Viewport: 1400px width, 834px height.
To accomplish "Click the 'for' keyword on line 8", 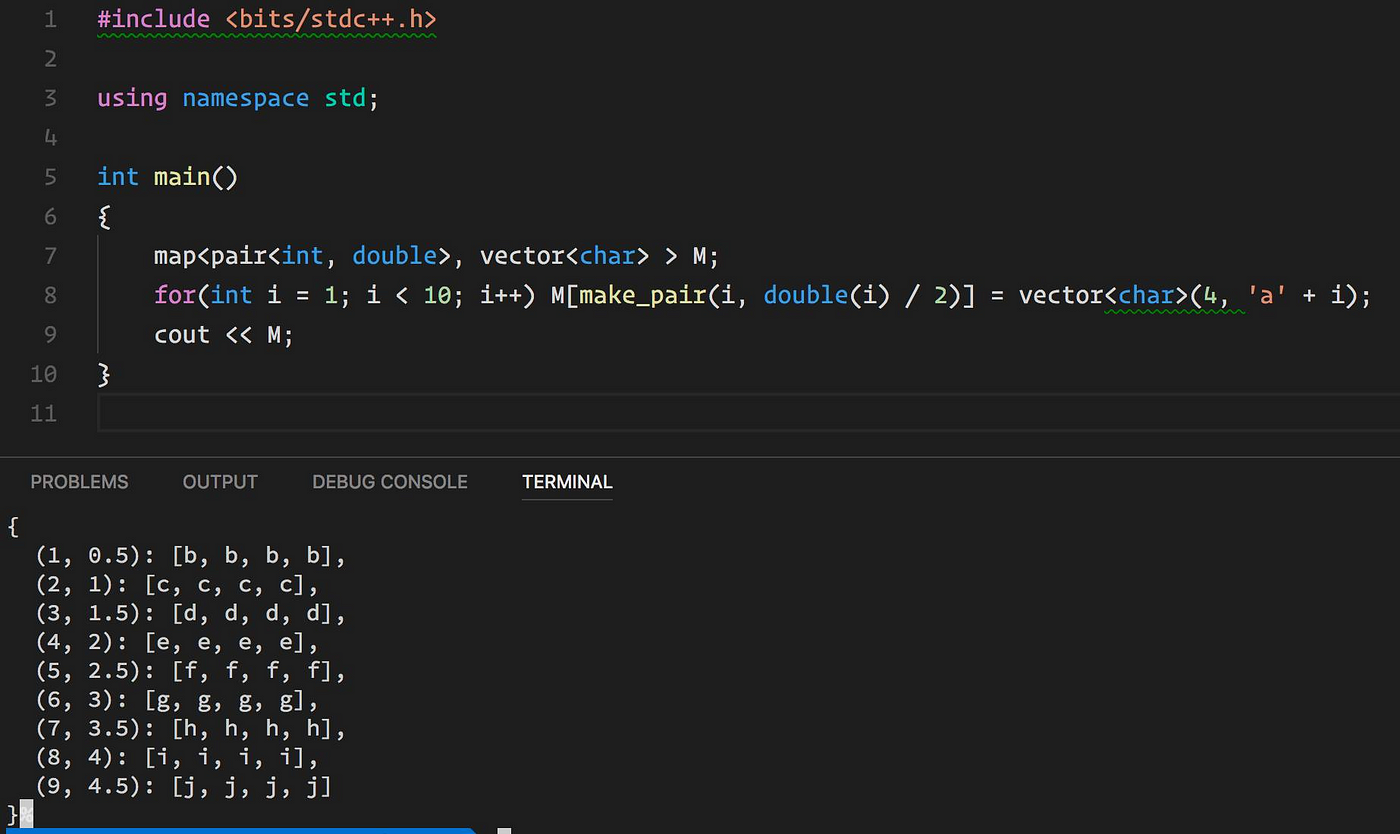I will pyautogui.click(x=175, y=295).
